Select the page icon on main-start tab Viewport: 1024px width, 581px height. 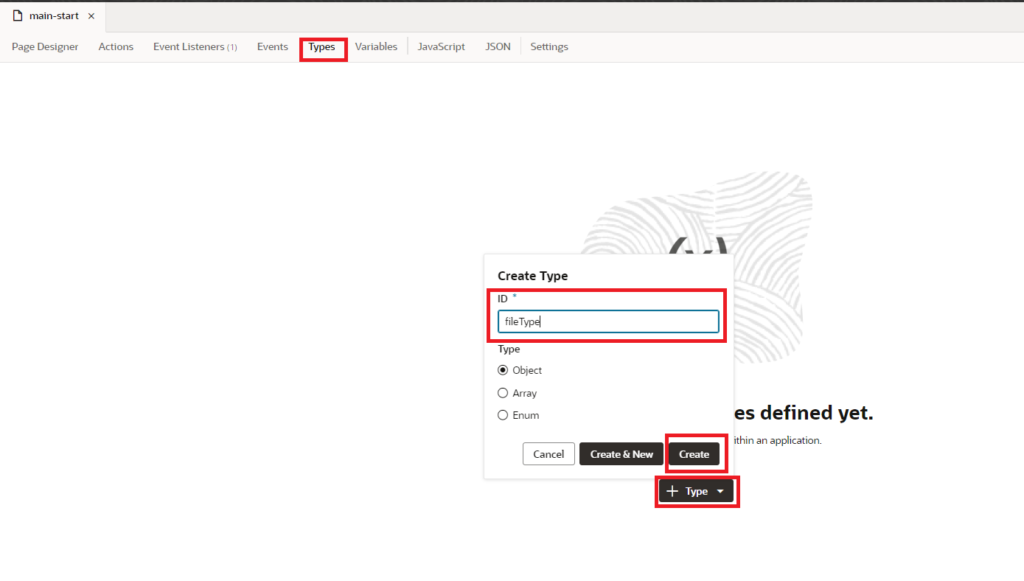(16, 15)
